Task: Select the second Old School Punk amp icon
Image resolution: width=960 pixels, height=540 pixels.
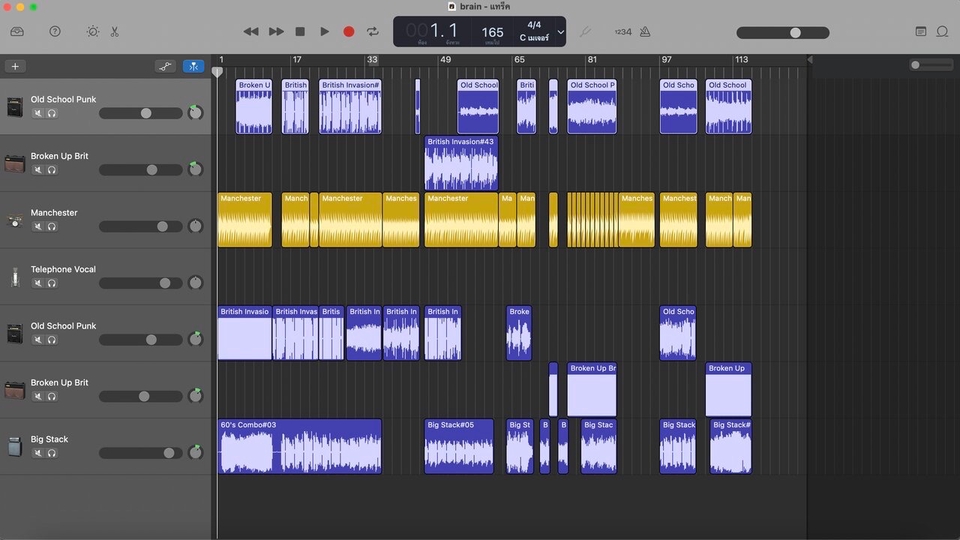Action: click(x=15, y=333)
